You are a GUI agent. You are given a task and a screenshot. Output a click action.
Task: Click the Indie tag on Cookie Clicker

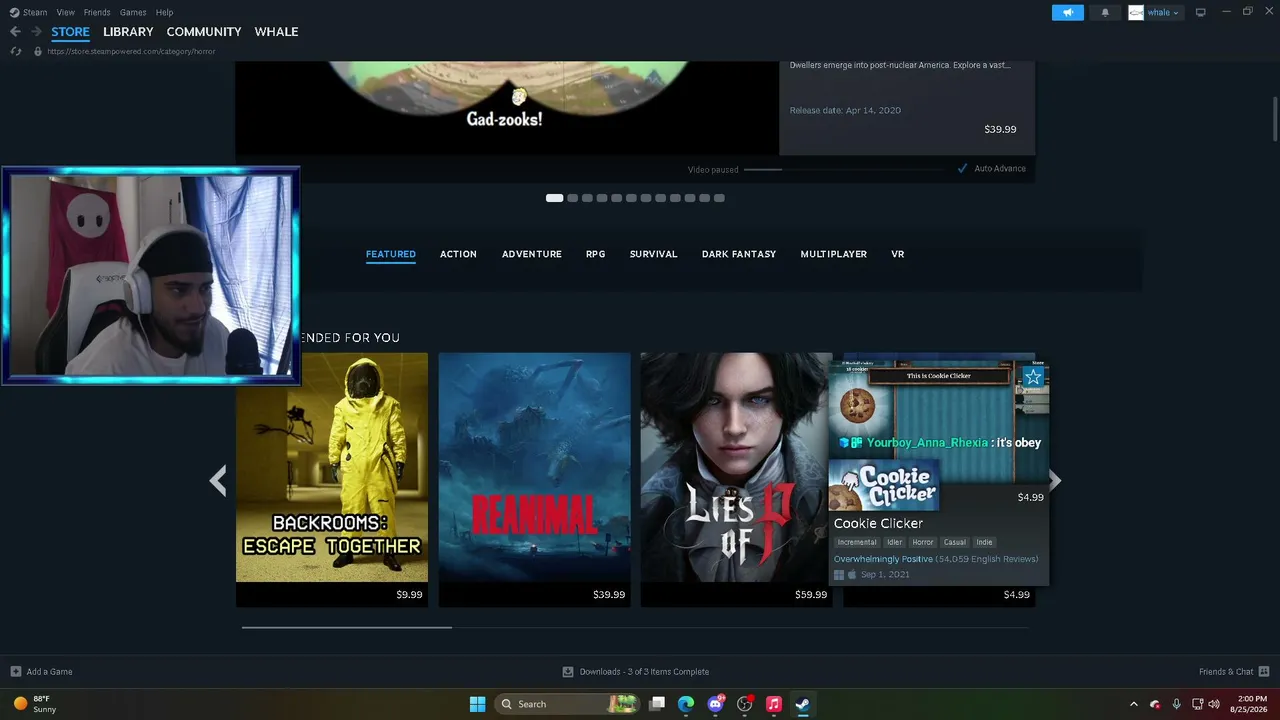(985, 542)
